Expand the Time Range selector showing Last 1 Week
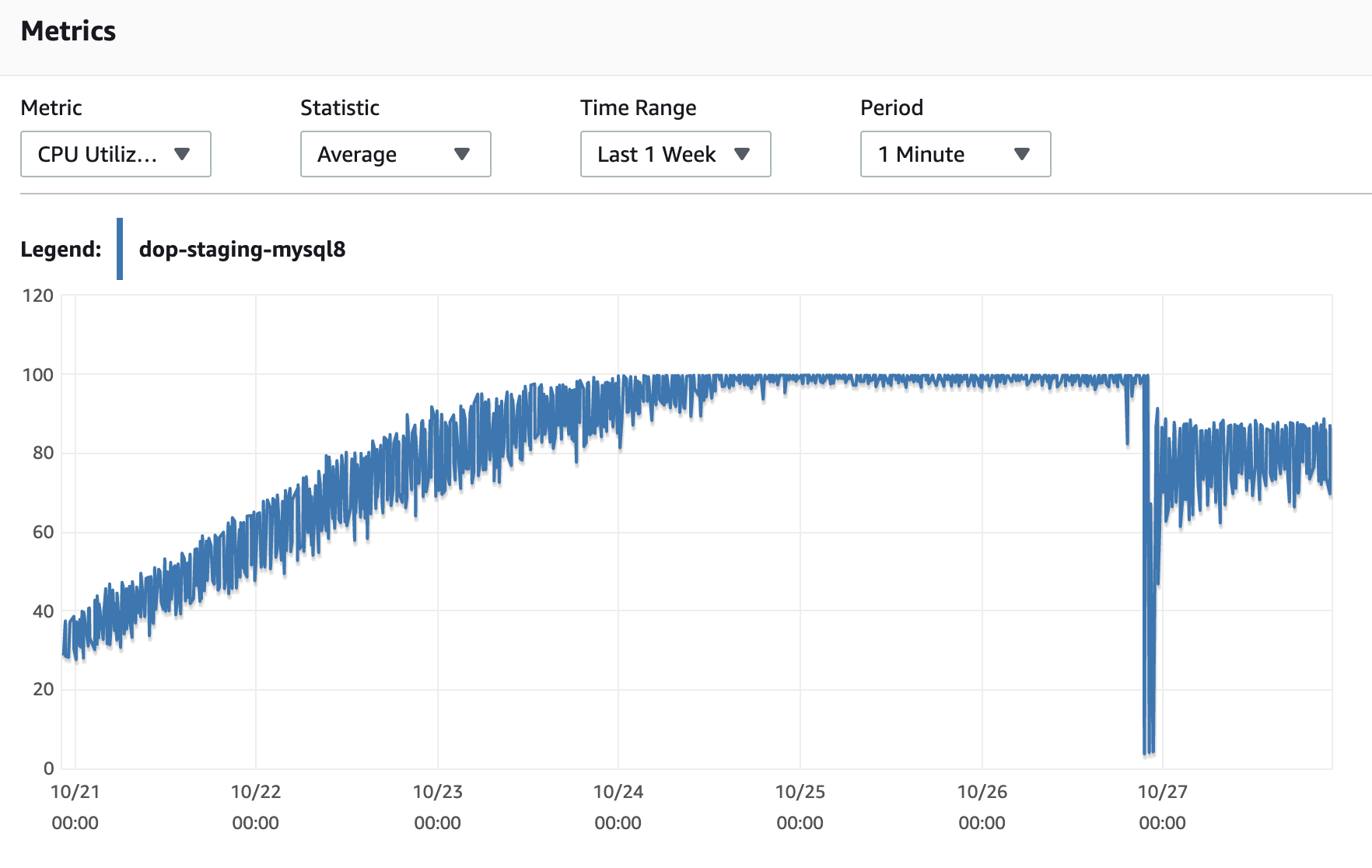This screenshot has height=868, width=1372. (674, 154)
